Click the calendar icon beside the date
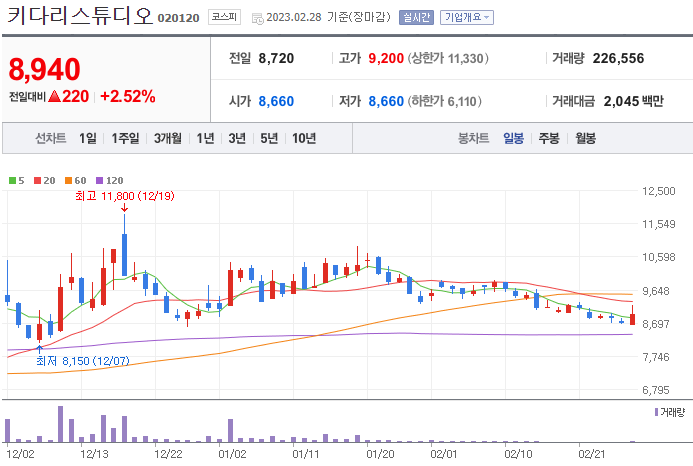693x466 pixels. pos(258,18)
